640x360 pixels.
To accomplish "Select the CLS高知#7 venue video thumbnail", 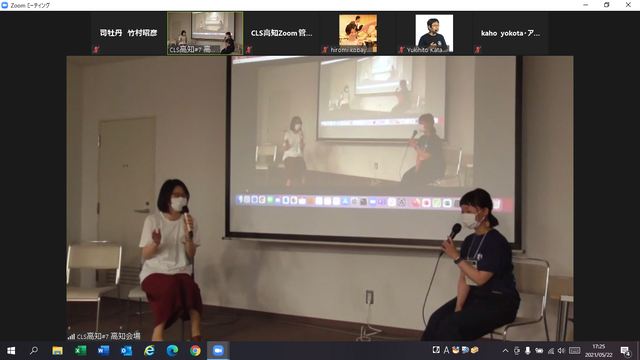I will tap(205, 33).
